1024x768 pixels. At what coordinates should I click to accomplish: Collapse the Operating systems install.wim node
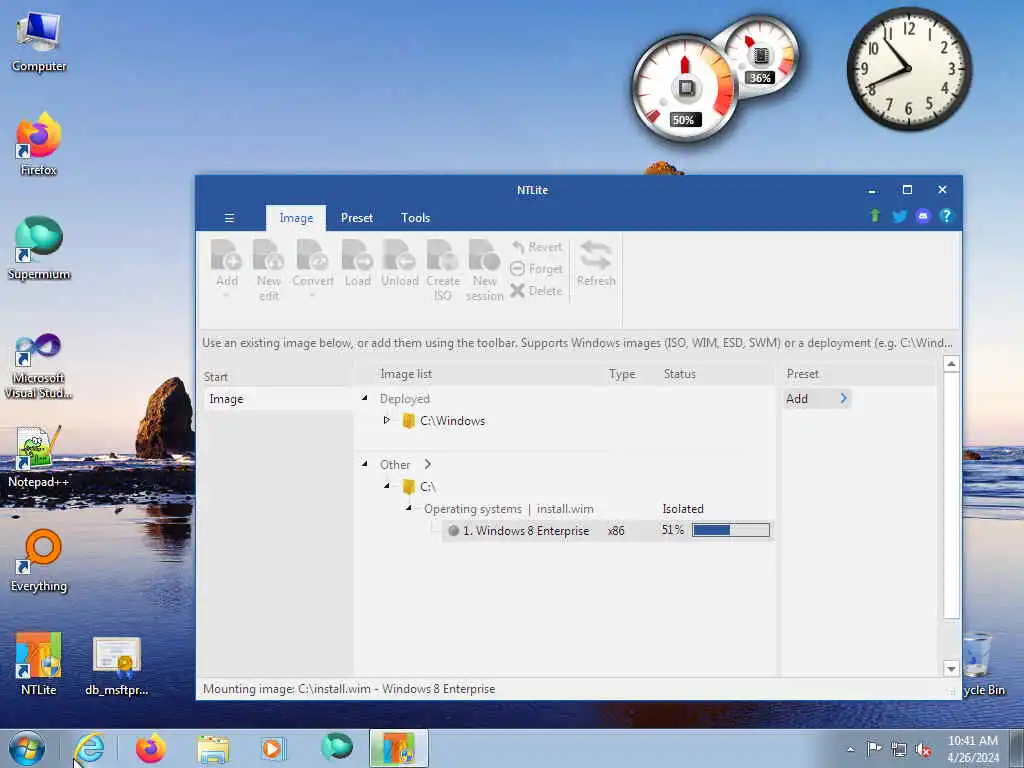click(409, 507)
